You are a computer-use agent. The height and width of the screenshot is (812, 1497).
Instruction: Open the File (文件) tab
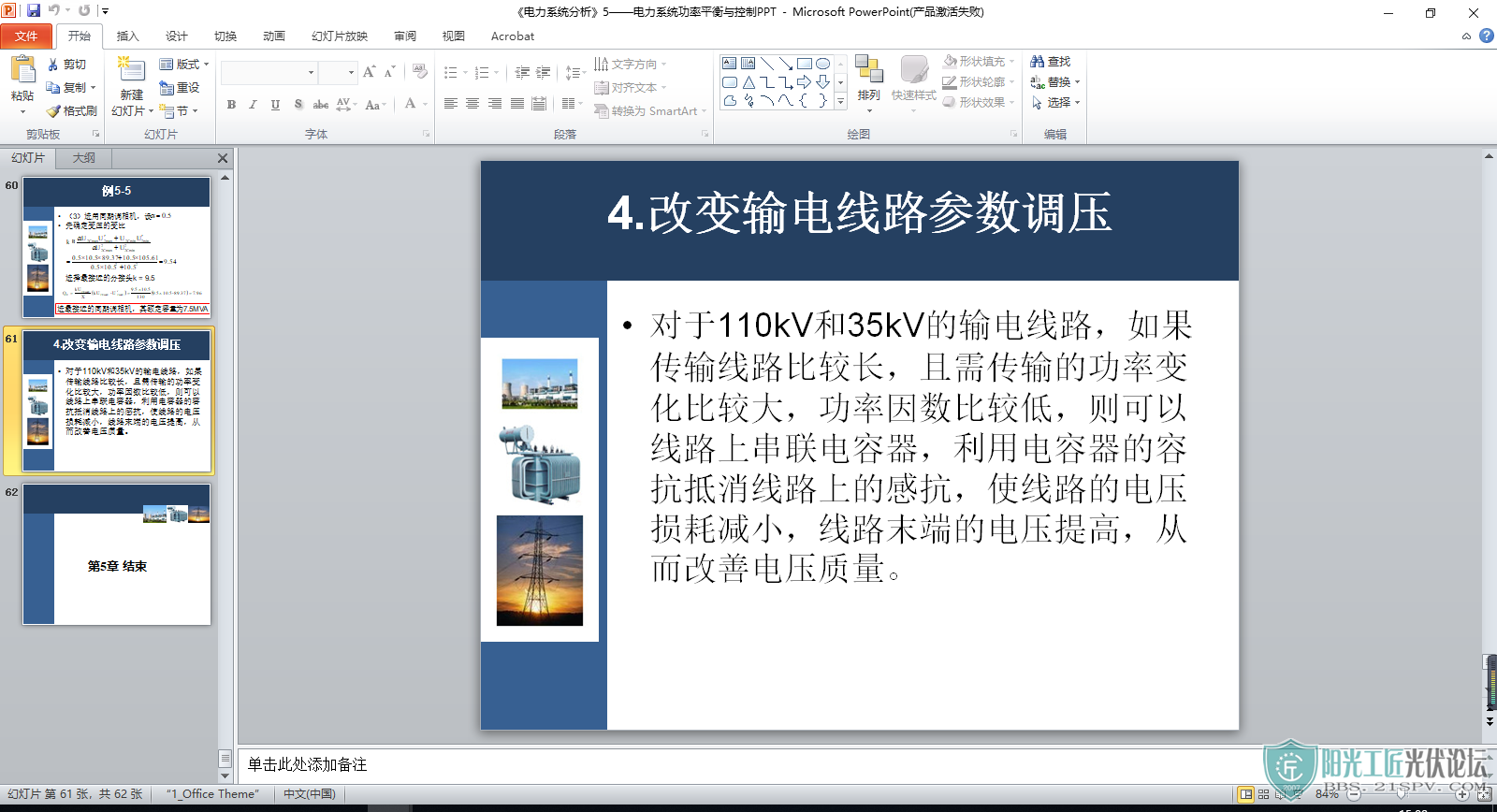coord(26,36)
